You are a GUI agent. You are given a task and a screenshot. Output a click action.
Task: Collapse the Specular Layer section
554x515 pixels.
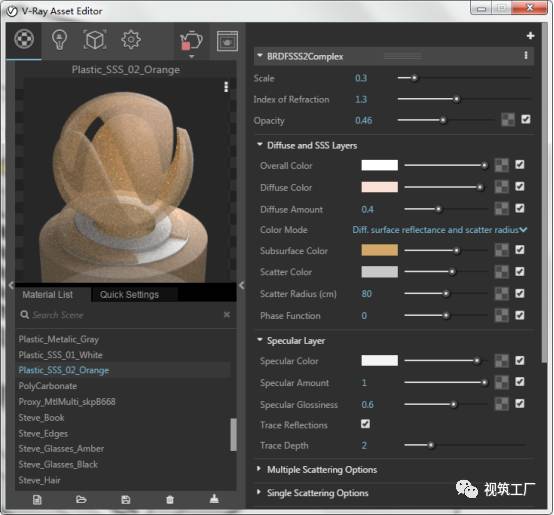pos(260,340)
